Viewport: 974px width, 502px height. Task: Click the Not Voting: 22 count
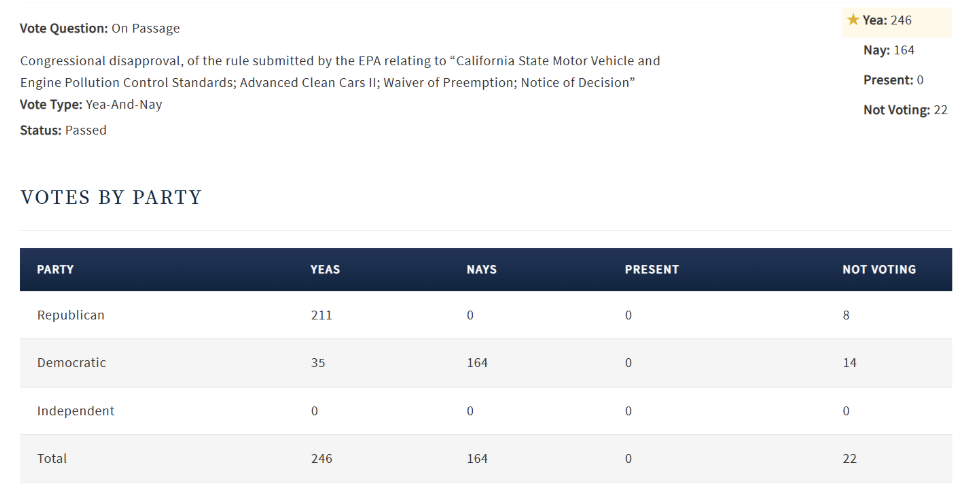coord(905,110)
